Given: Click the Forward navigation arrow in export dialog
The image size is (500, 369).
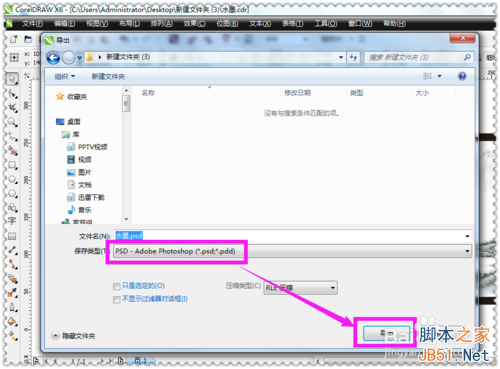Looking at the screenshot, I should coord(69,58).
